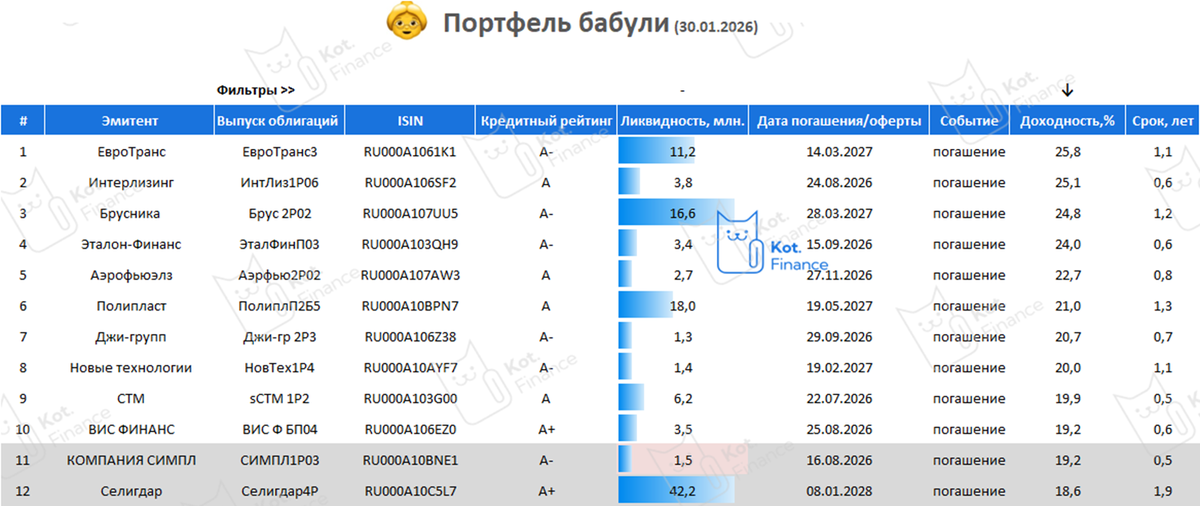
Task: Click the Брус 2Р02 bond issue cell
Action: (279, 213)
